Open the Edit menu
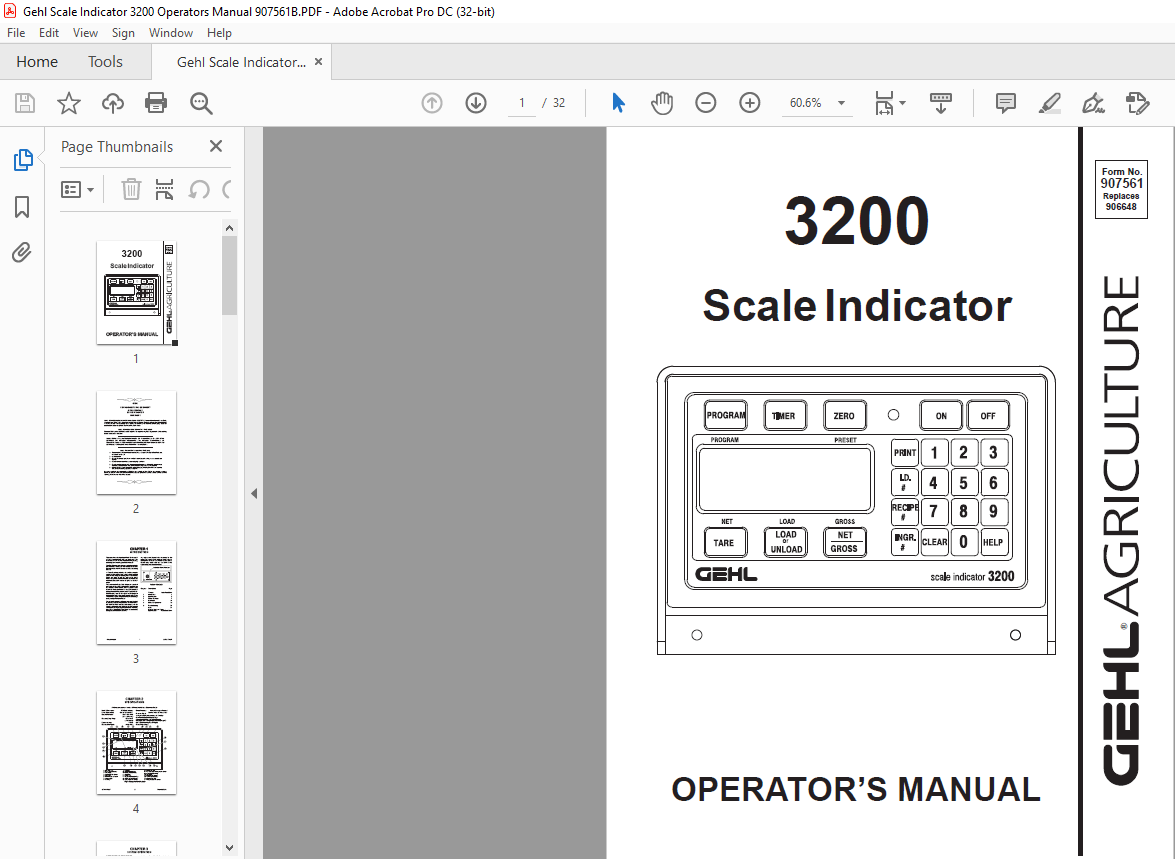1175x859 pixels. (x=49, y=33)
